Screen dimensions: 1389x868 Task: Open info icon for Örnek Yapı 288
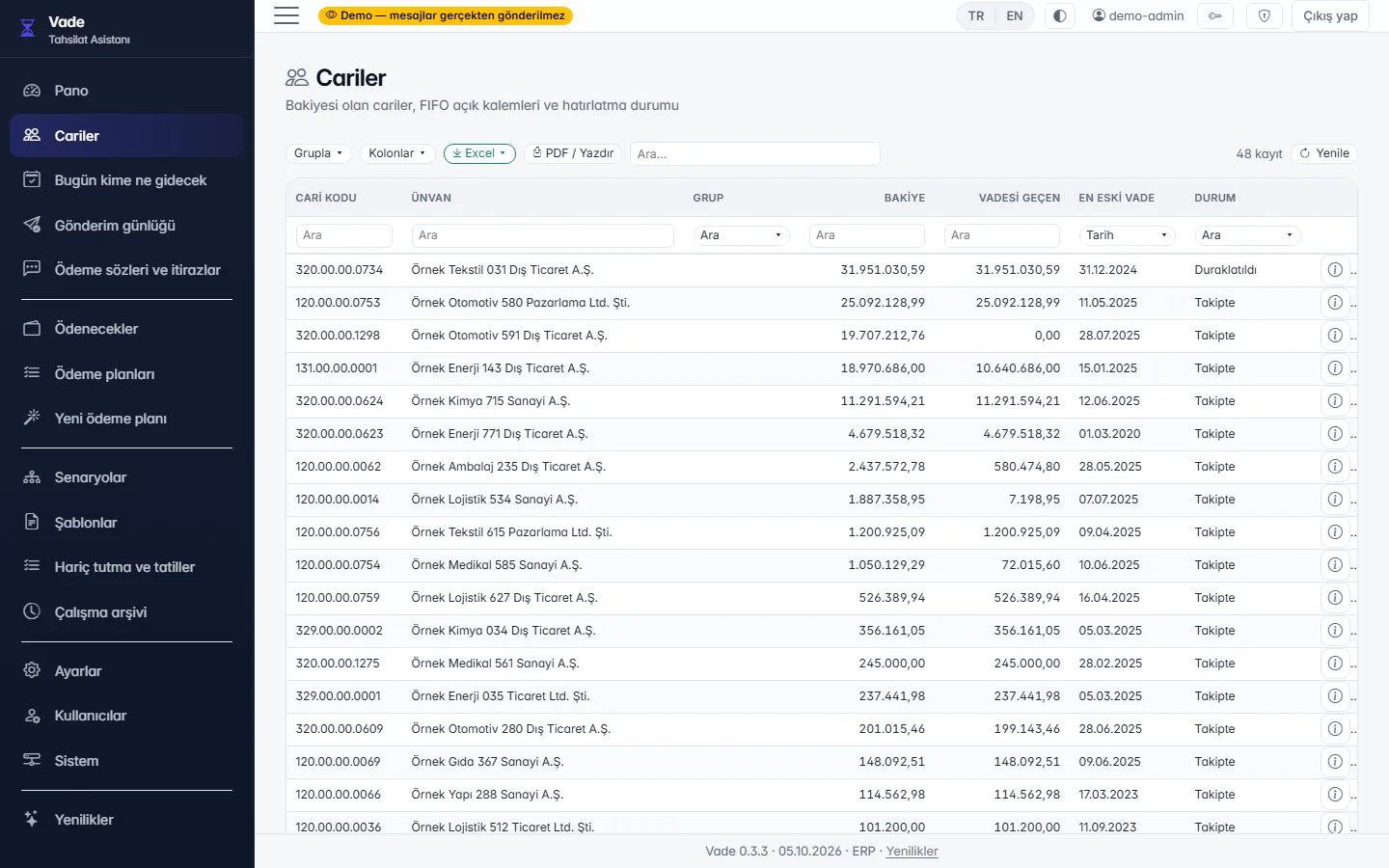click(1335, 795)
